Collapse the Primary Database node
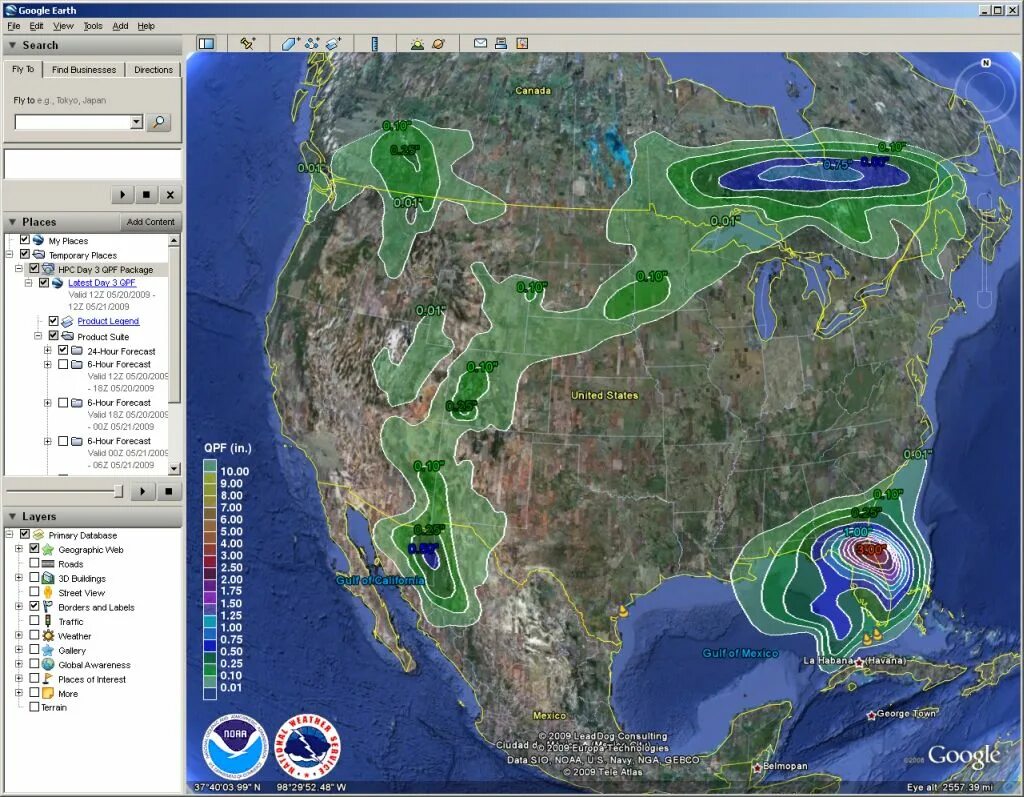Viewport: 1024px width, 797px height. (x=10, y=534)
